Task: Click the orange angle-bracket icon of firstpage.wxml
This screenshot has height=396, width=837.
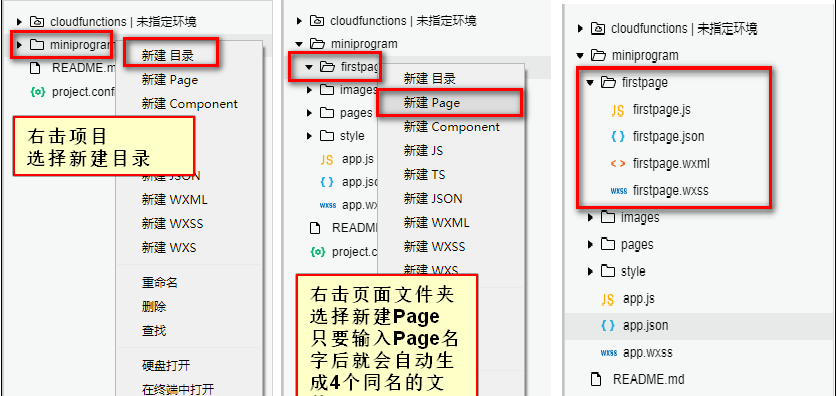Action: [618, 164]
